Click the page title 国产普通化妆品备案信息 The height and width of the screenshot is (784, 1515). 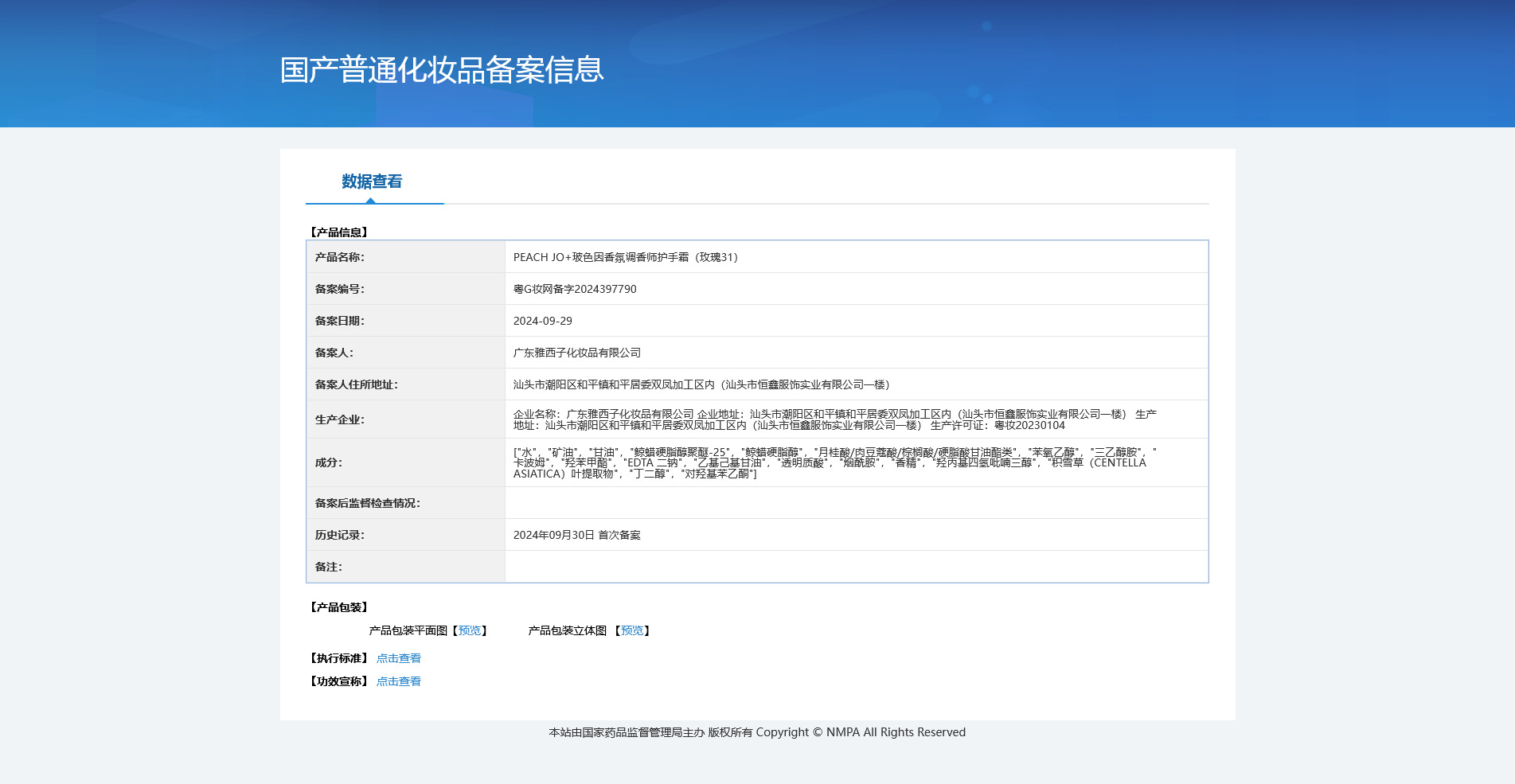pyautogui.click(x=441, y=71)
